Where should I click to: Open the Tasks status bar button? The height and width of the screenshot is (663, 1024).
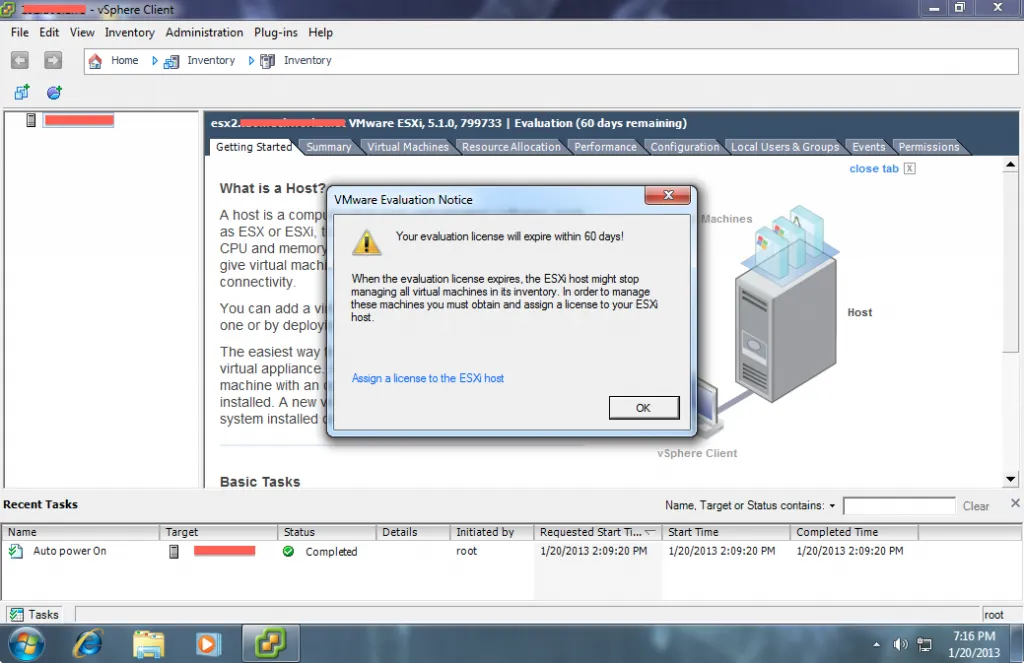pos(35,615)
